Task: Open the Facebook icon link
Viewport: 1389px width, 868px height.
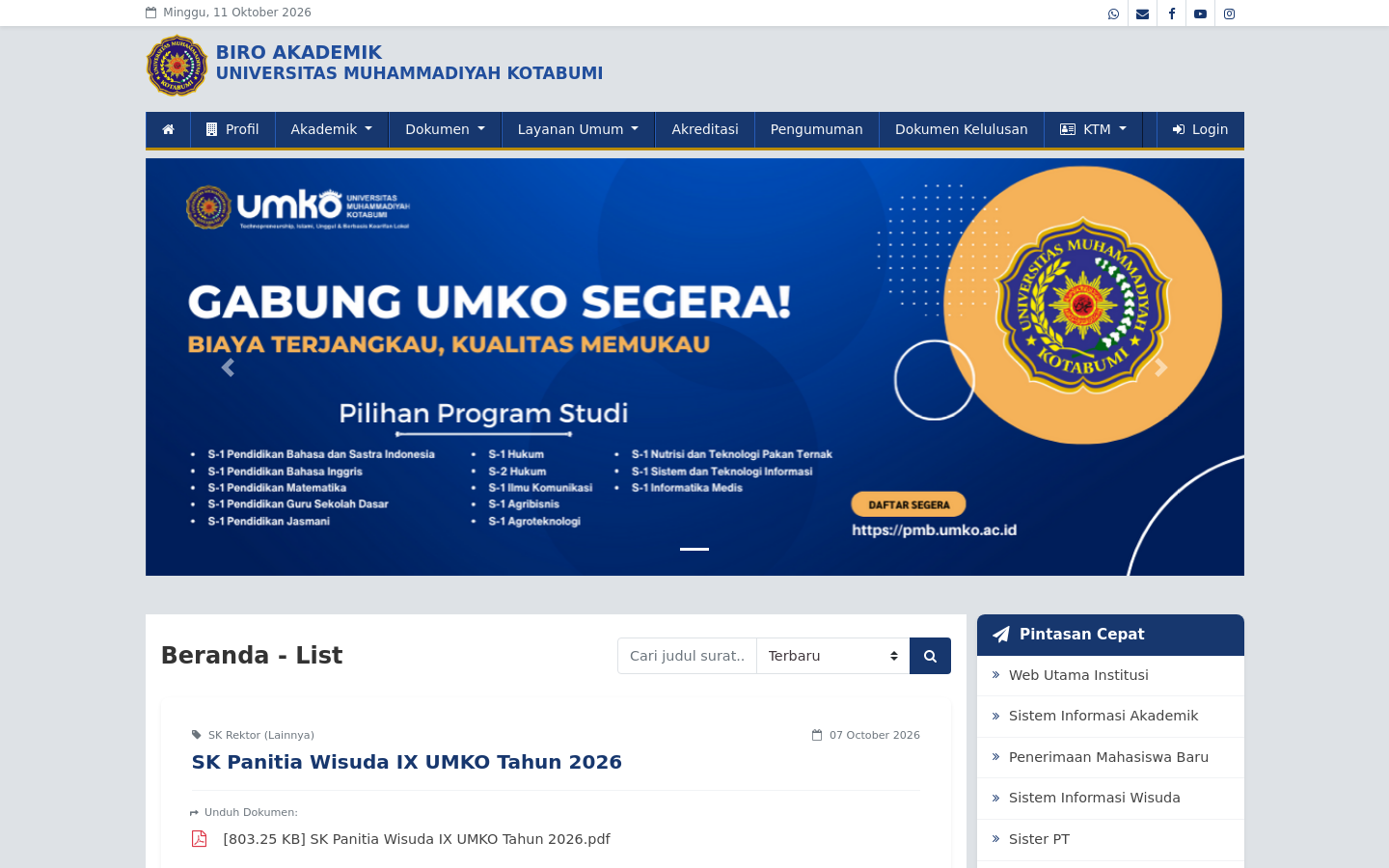Action: tap(1171, 14)
